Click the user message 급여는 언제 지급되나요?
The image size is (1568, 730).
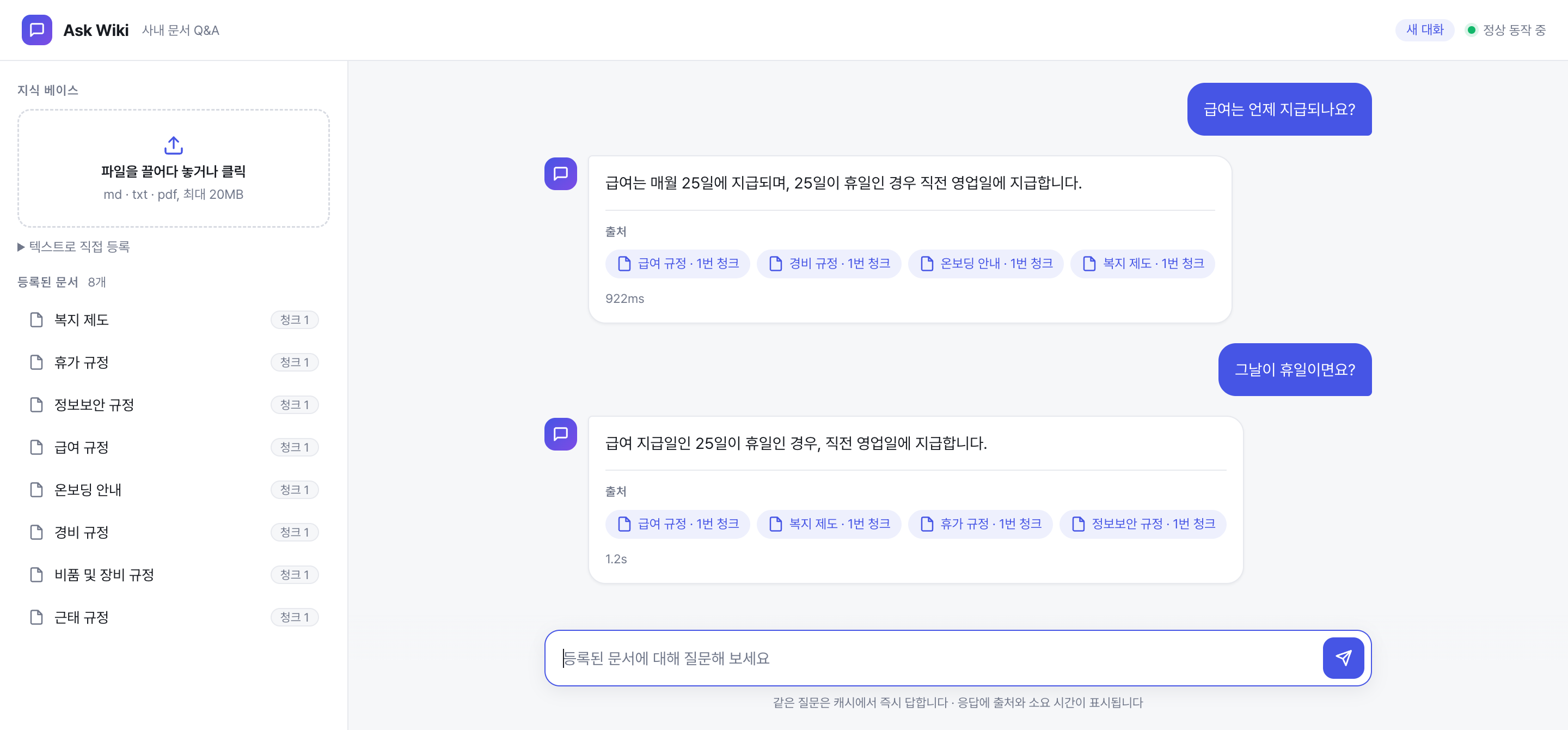point(1279,109)
